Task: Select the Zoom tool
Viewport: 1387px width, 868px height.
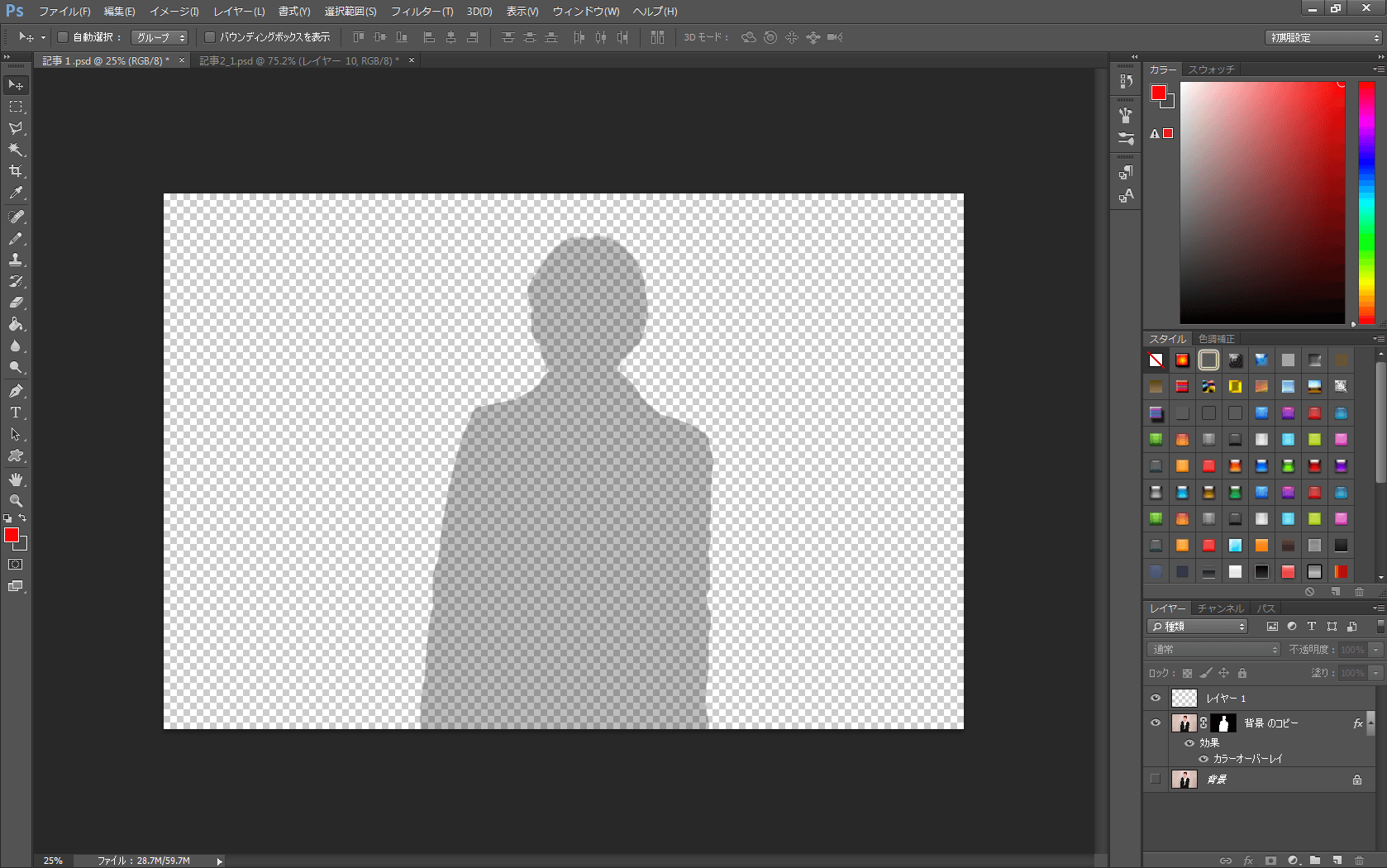Action: 16,501
